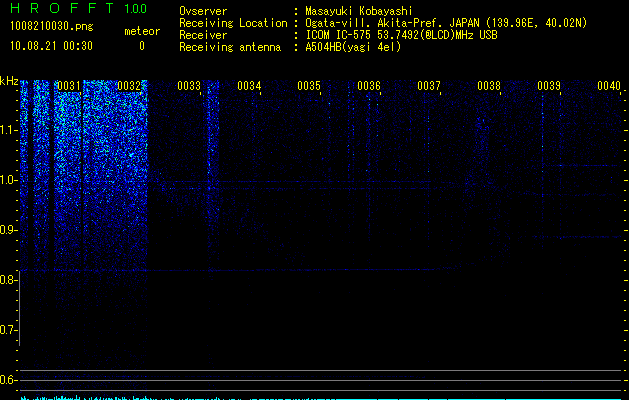629x400 pixels.
Task: Click the 0.6 frequency axis label
Action: tap(9, 380)
